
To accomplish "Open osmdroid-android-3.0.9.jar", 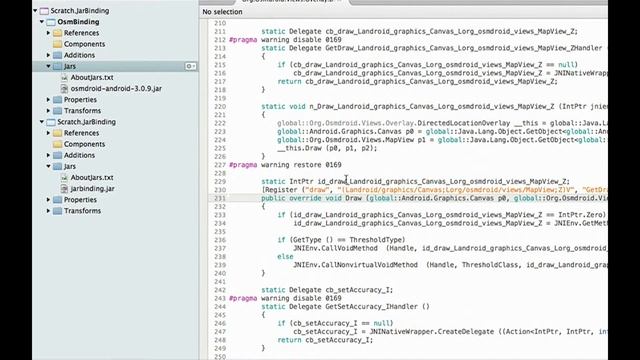I will pos(116,88).
